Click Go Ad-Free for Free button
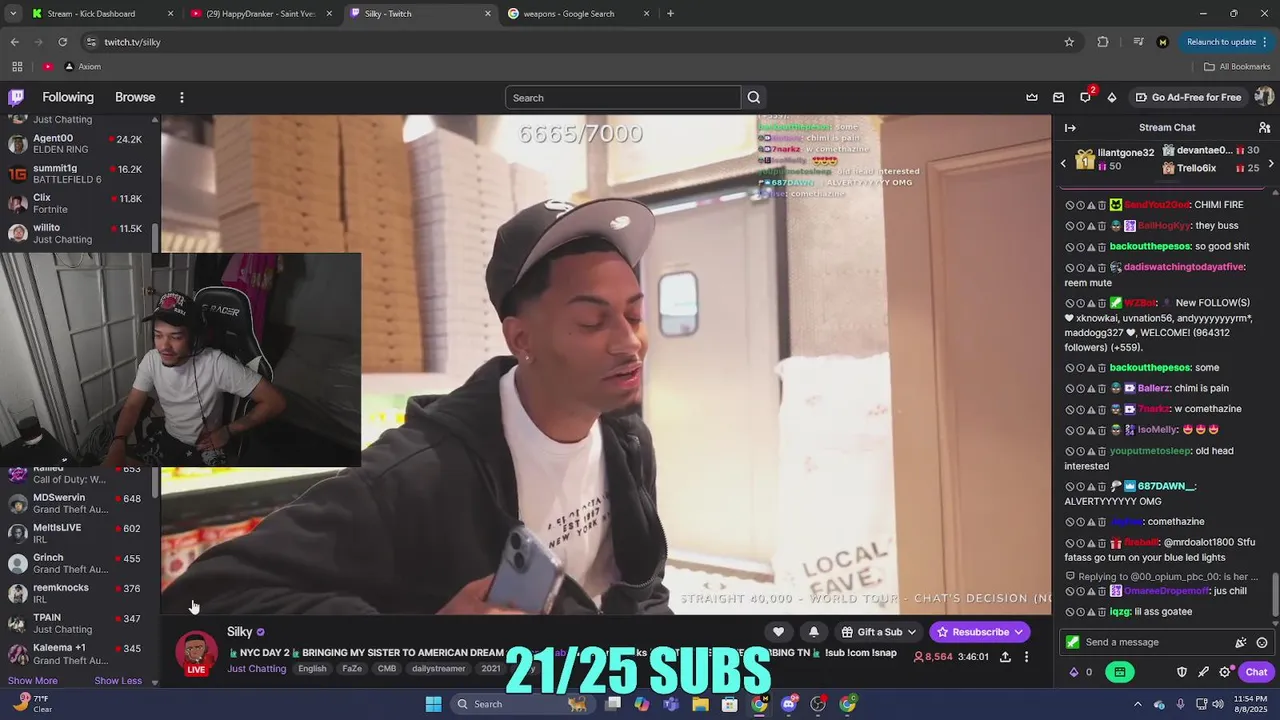Image resolution: width=1280 pixels, height=720 pixels. pyautogui.click(x=1188, y=97)
